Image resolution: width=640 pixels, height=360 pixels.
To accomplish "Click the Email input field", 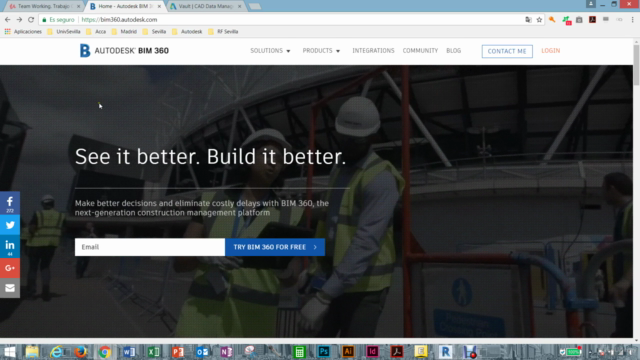I will tap(150, 247).
